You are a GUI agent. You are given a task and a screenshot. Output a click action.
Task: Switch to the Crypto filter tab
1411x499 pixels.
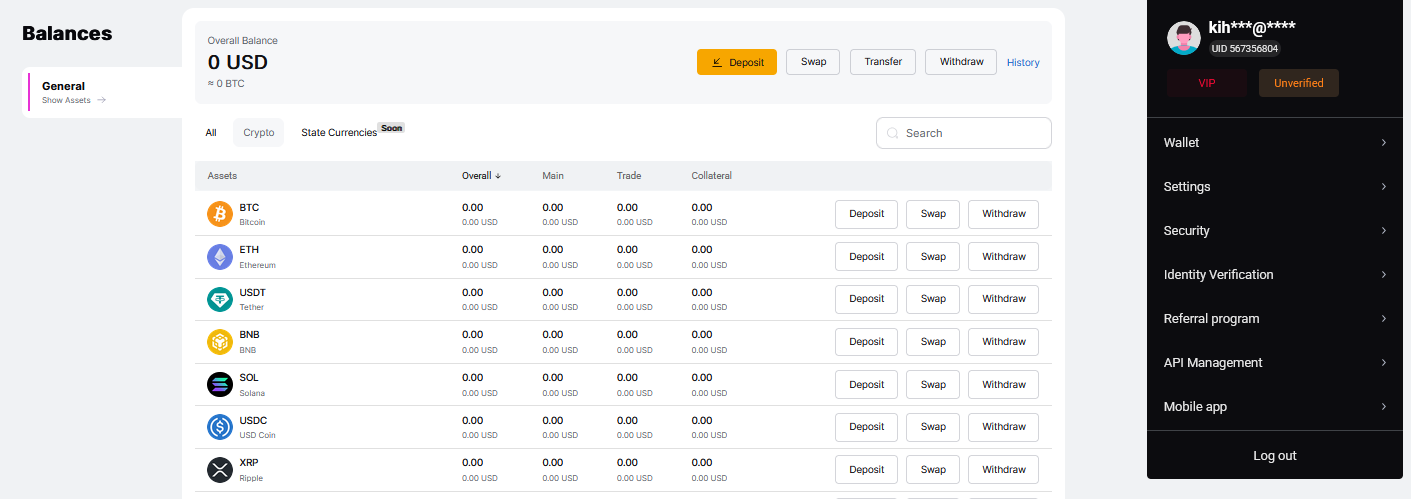coord(258,133)
